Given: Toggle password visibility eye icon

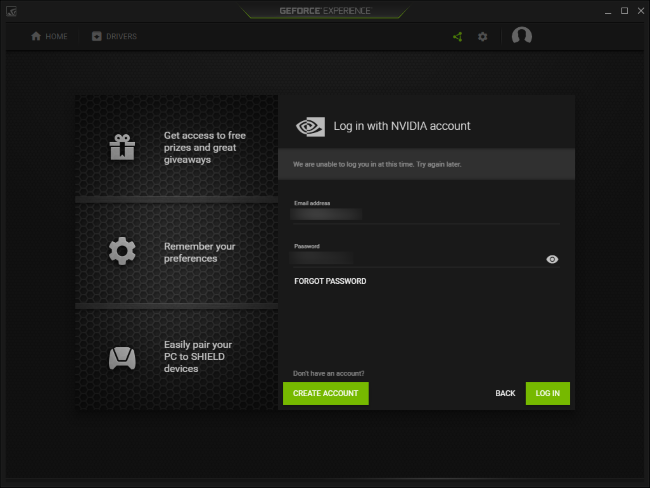Looking at the screenshot, I should click(x=552, y=260).
